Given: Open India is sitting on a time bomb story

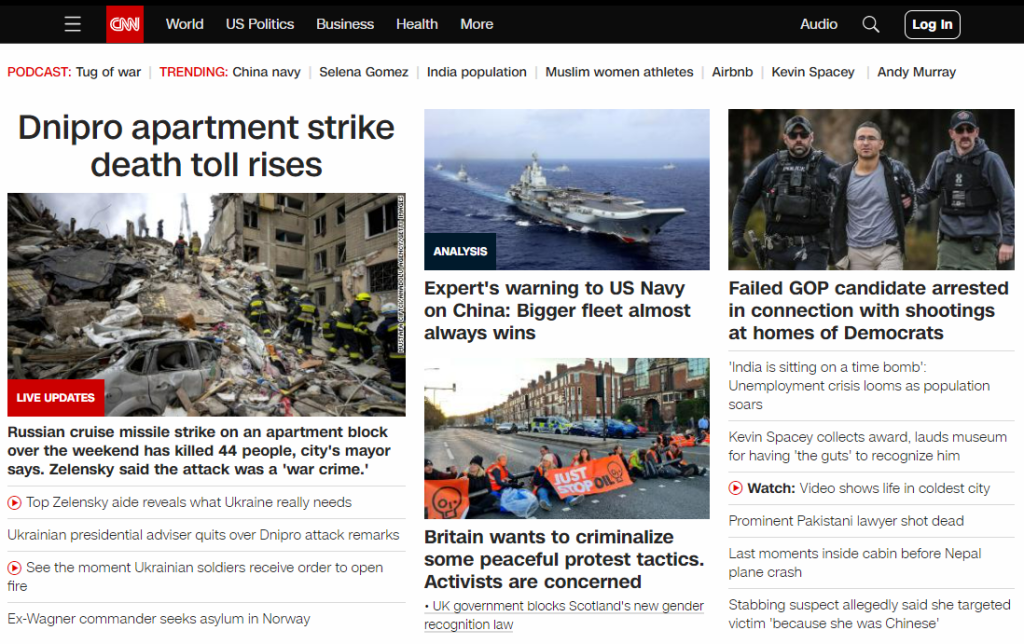Looking at the screenshot, I should coord(859,386).
